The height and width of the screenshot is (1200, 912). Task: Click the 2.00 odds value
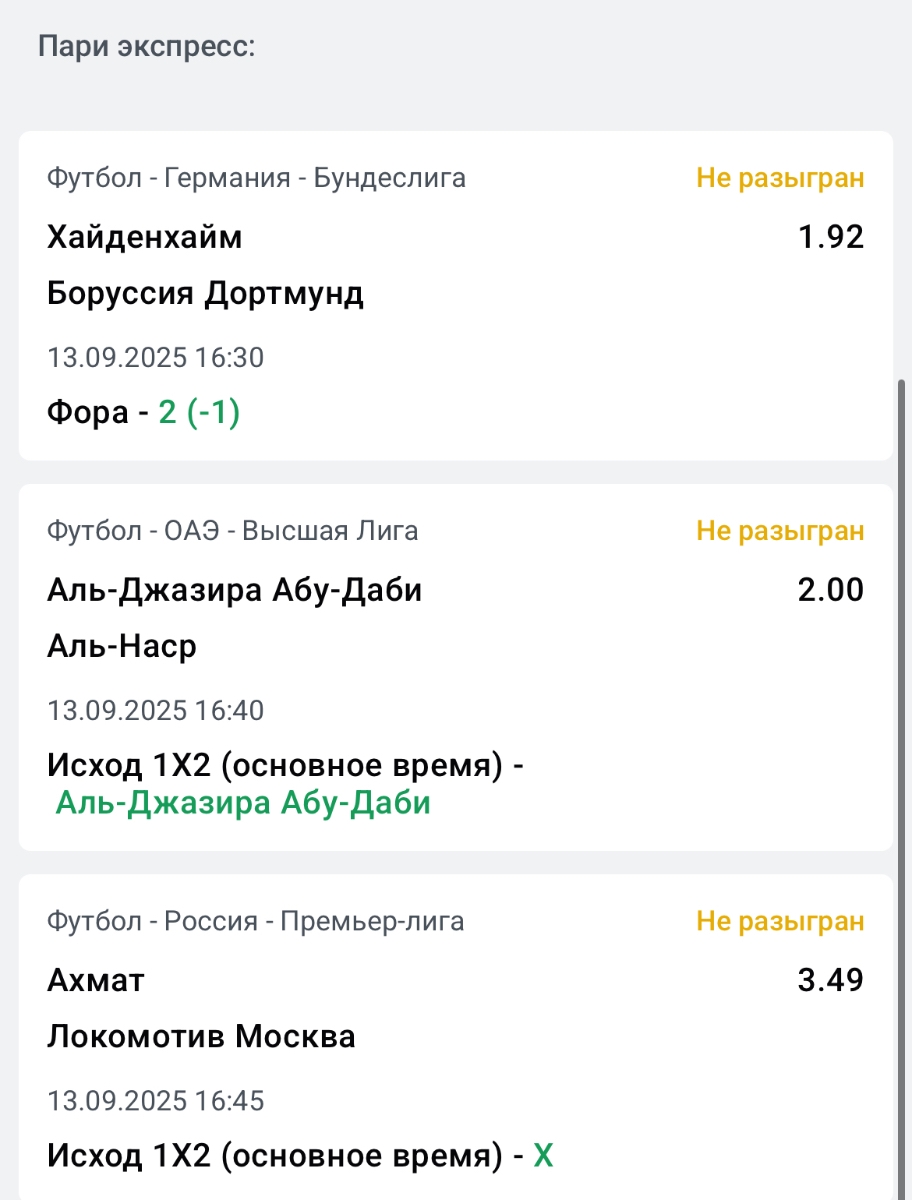[x=830, y=590]
